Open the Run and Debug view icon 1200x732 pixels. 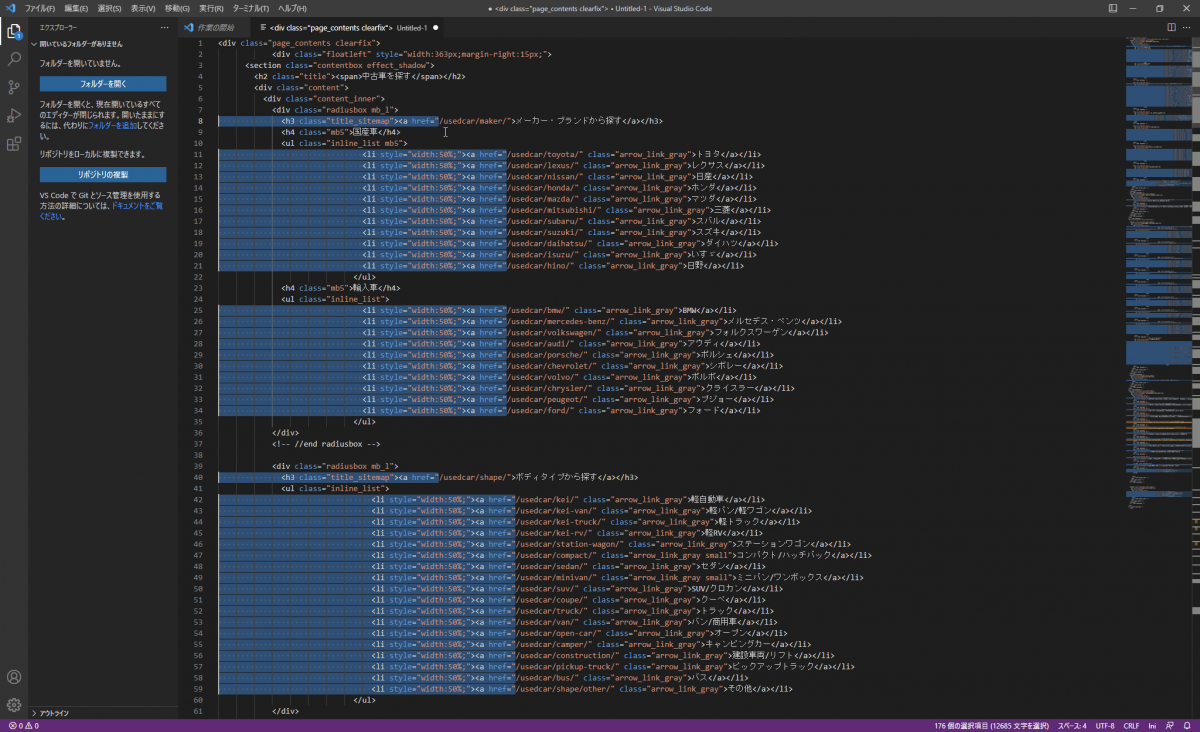point(14,115)
